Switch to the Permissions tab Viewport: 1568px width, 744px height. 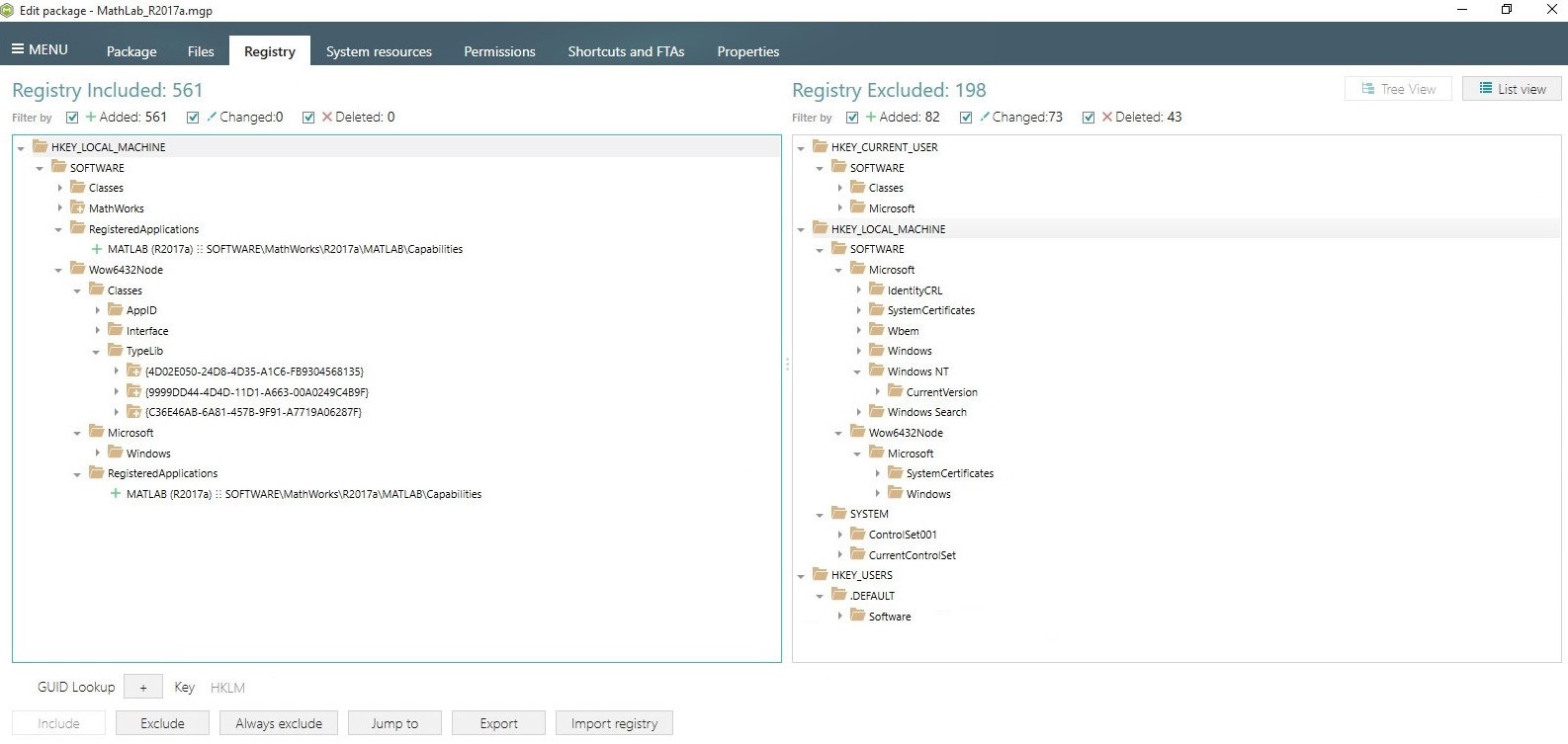(x=499, y=51)
